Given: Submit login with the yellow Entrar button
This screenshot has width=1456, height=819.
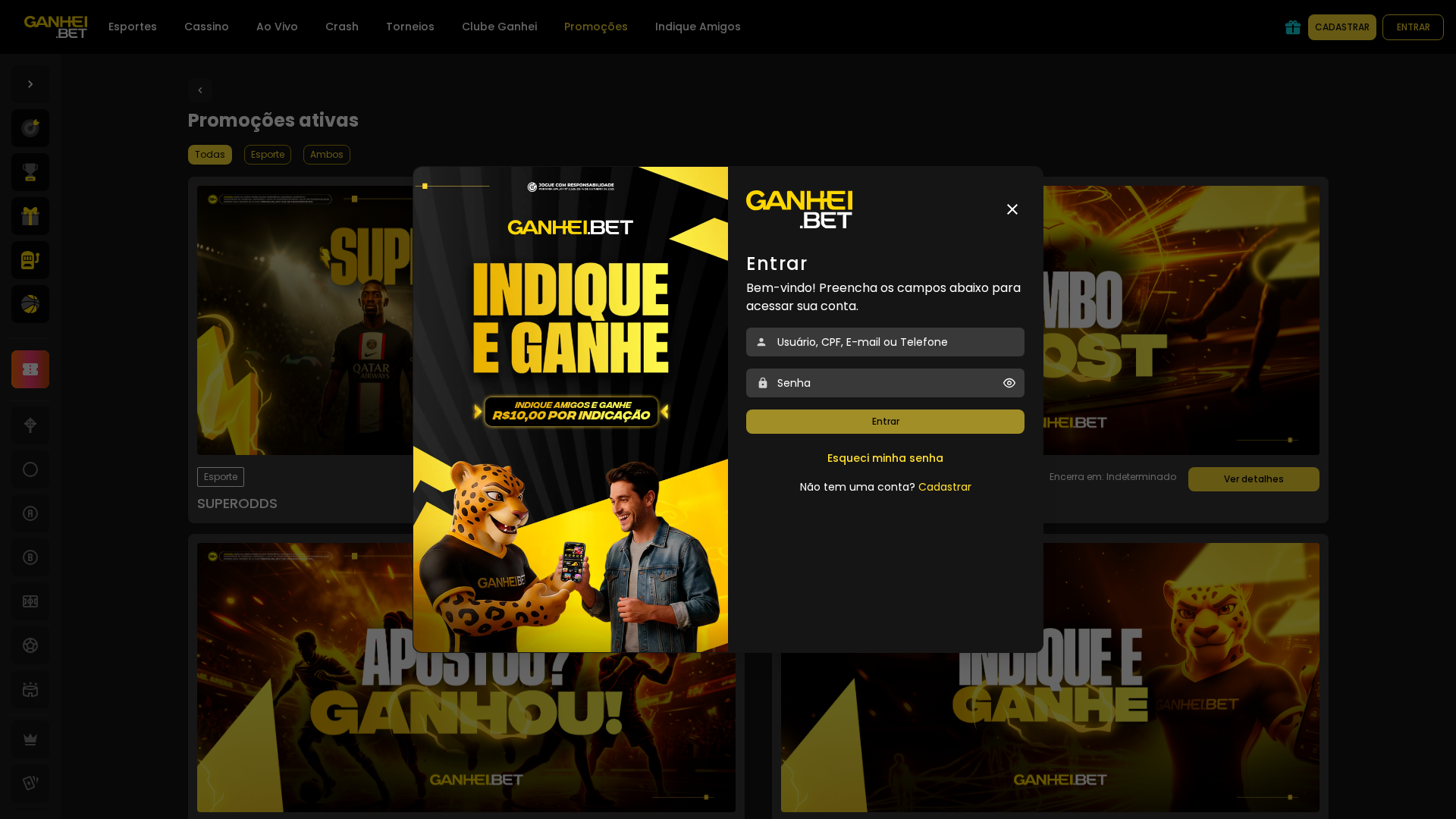Looking at the screenshot, I should coord(885,422).
